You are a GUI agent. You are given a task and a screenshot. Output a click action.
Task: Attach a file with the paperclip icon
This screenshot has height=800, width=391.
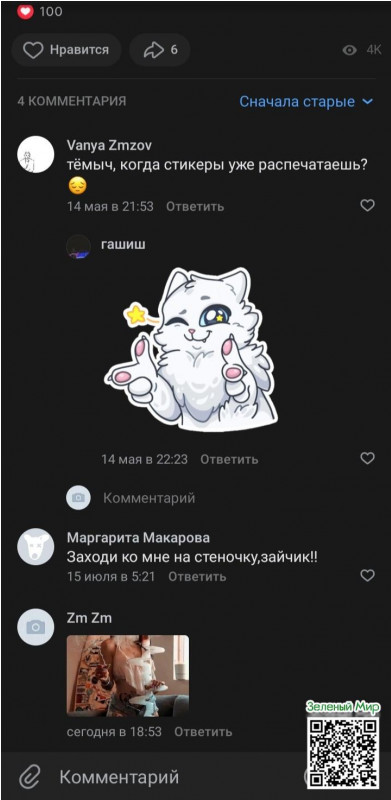click(x=30, y=778)
